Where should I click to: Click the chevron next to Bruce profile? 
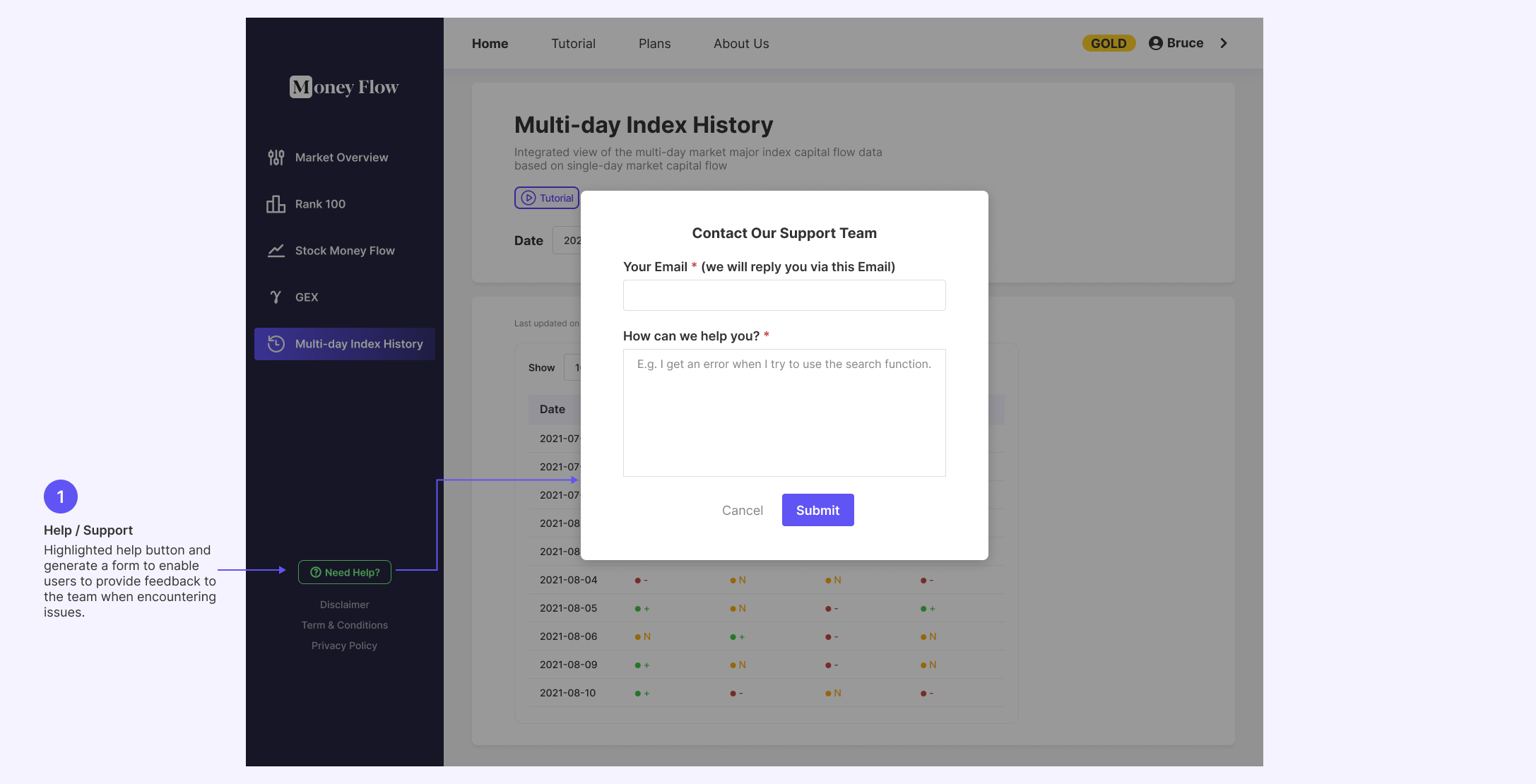[1223, 43]
